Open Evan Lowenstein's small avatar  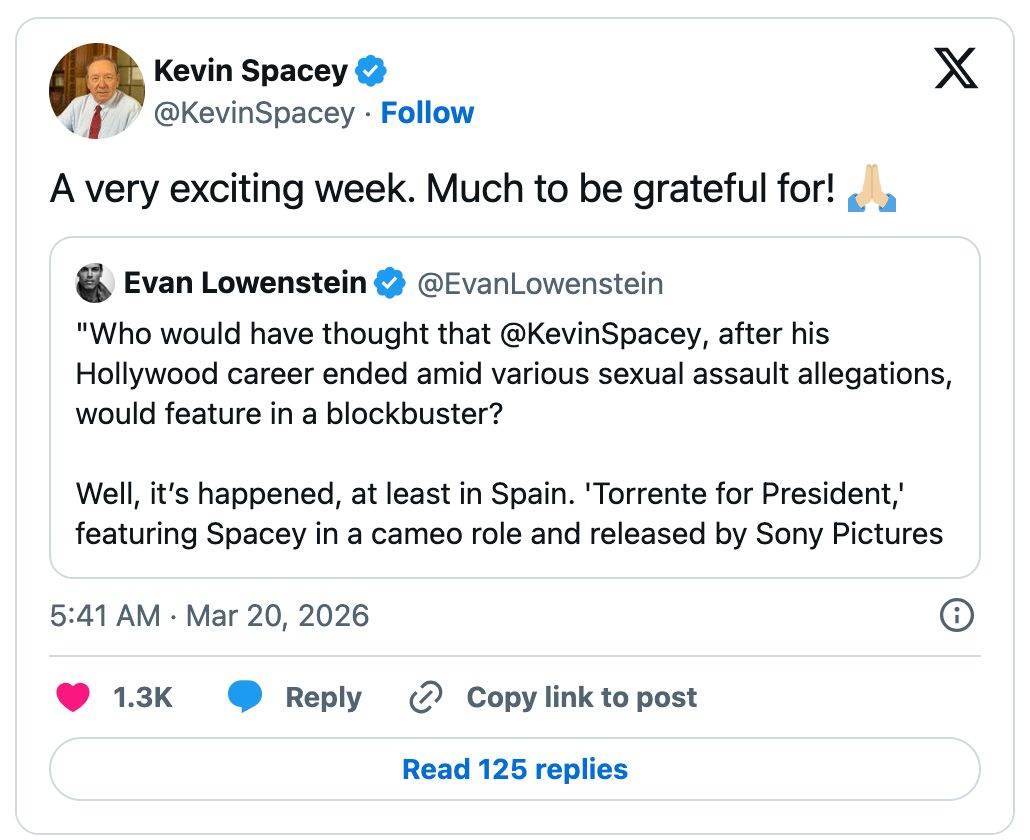pyautogui.click(x=95, y=284)
